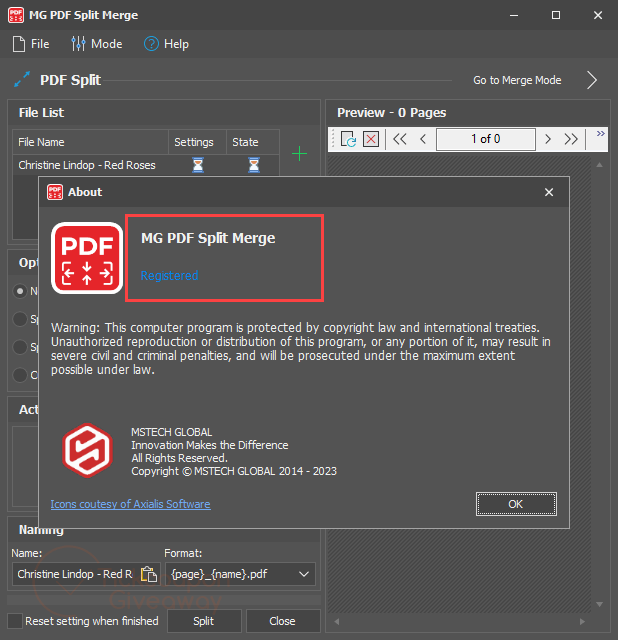Viewport: 618px width, 640px height.
Task: Open the Format dropdown {page}_{name}.pdf
Action: [240, 574]
